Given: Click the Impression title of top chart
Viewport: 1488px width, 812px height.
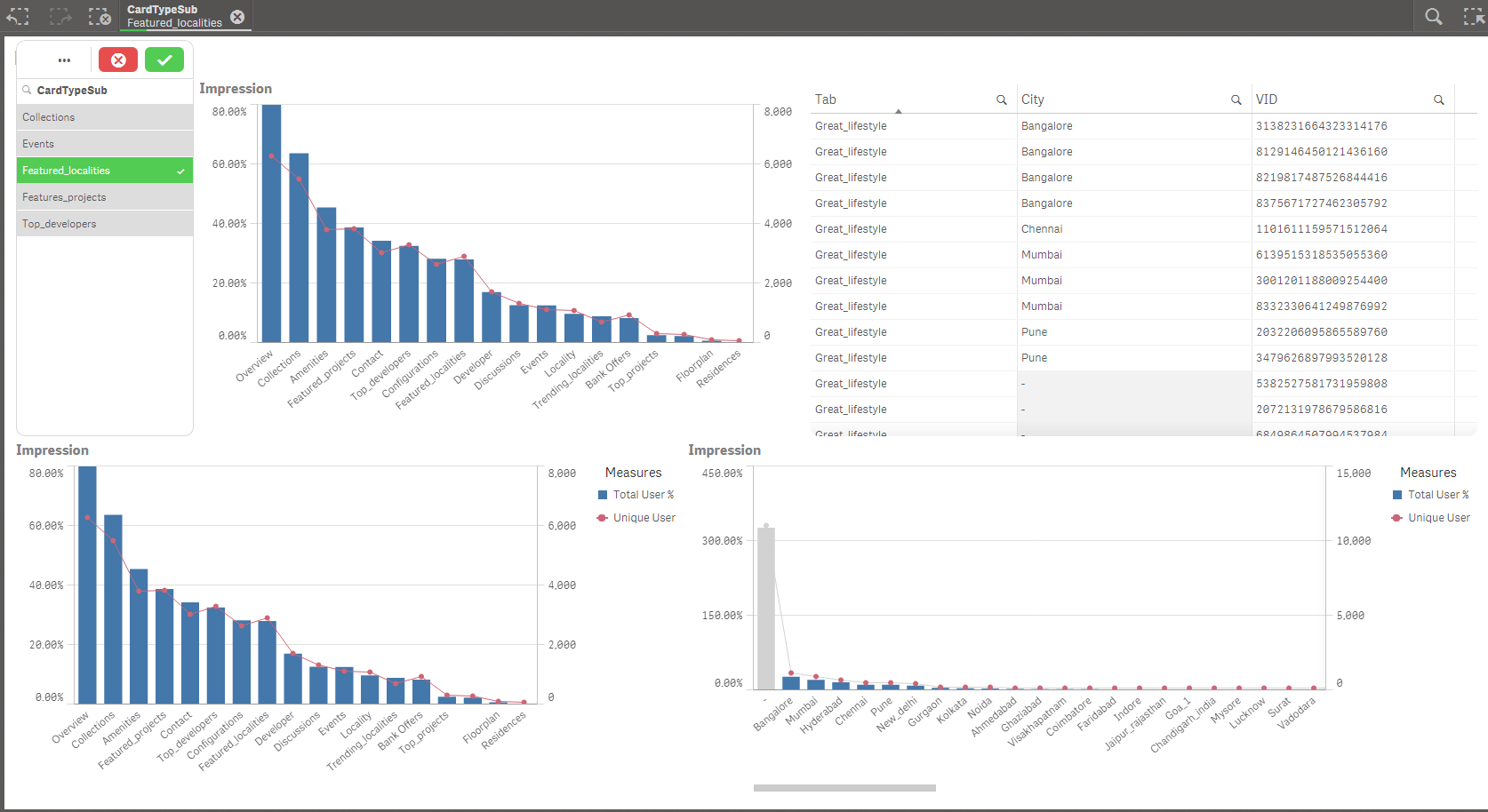Looking at the screenshot, I should click(236, 89).
